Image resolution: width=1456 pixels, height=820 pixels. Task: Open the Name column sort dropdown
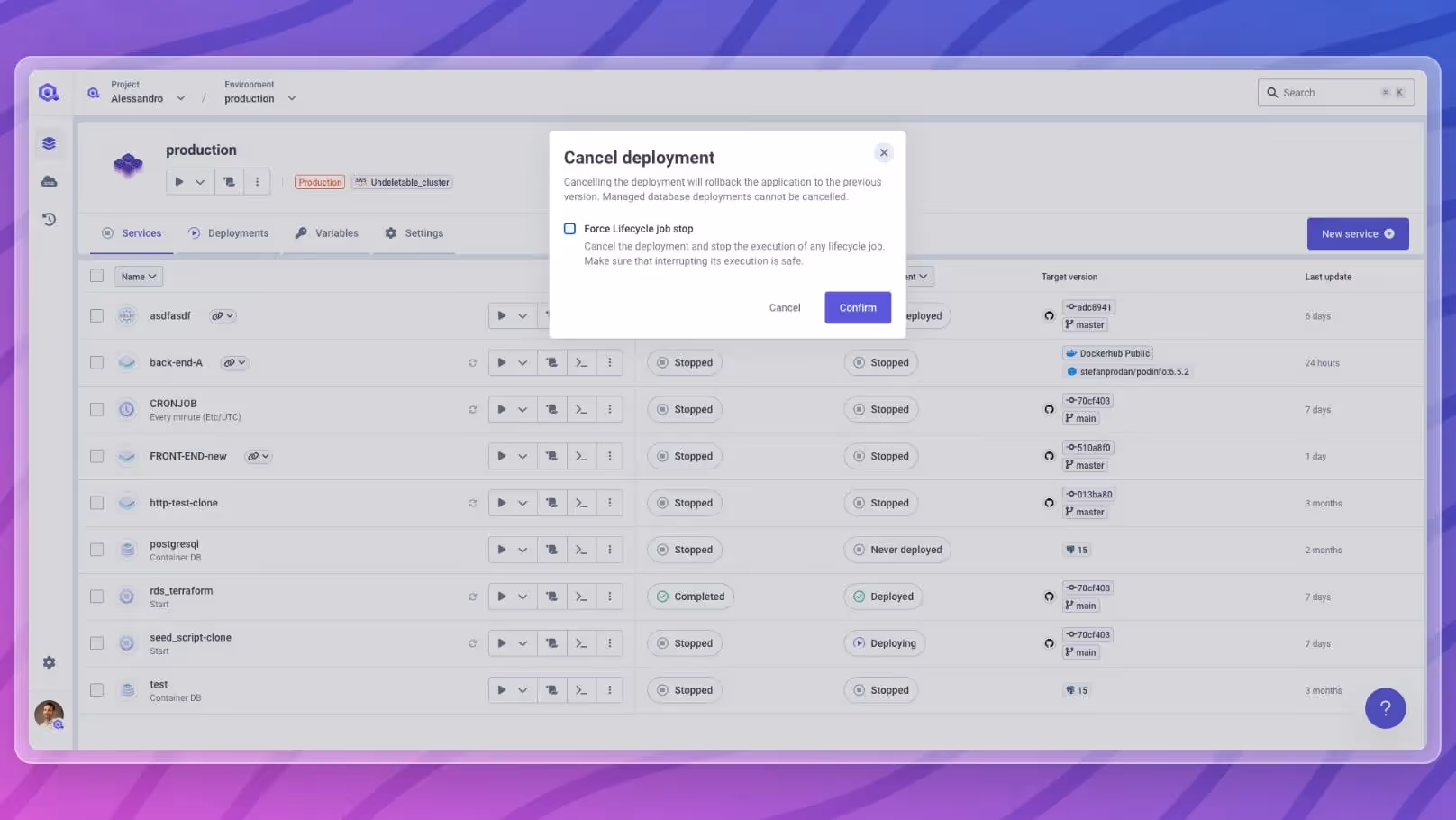(139, 277)
